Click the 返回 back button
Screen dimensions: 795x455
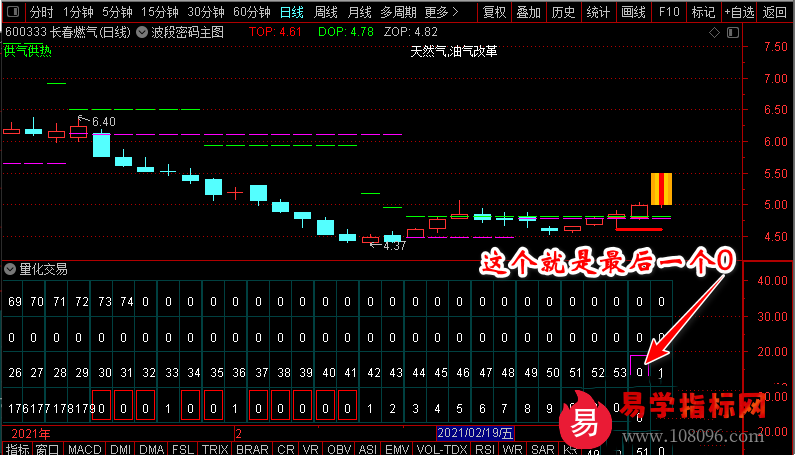pyautogui.click(x=774, y=12)
